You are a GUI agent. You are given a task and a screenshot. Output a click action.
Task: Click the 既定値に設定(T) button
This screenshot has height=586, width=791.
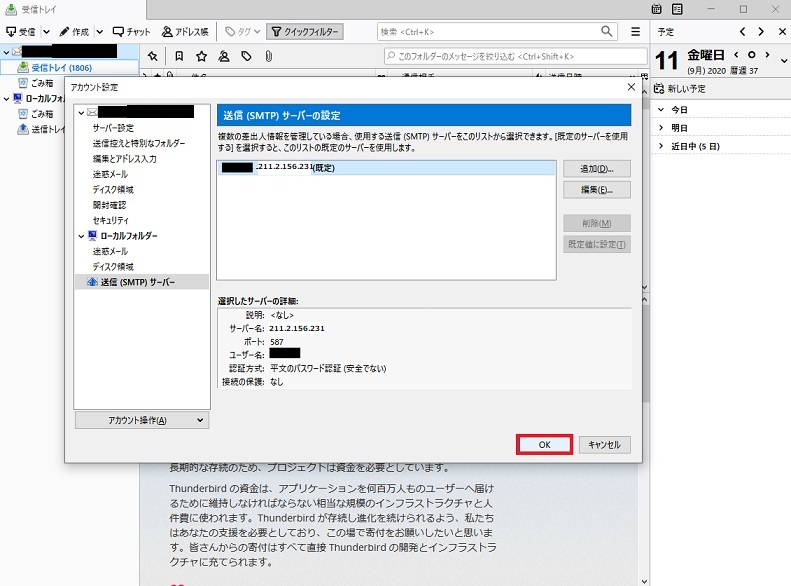tap(597, 245)
